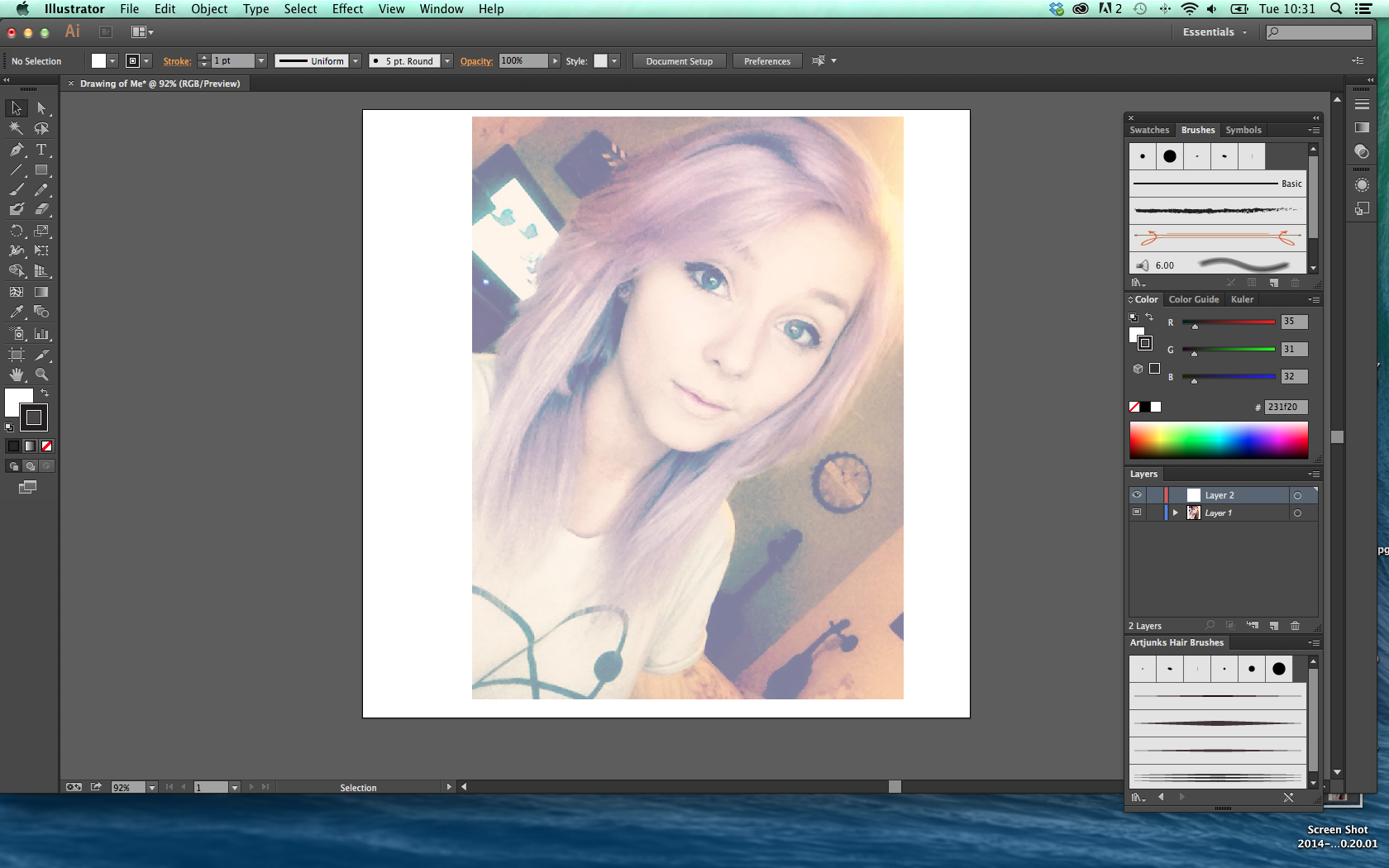Click Preferences button

point(767,61)
